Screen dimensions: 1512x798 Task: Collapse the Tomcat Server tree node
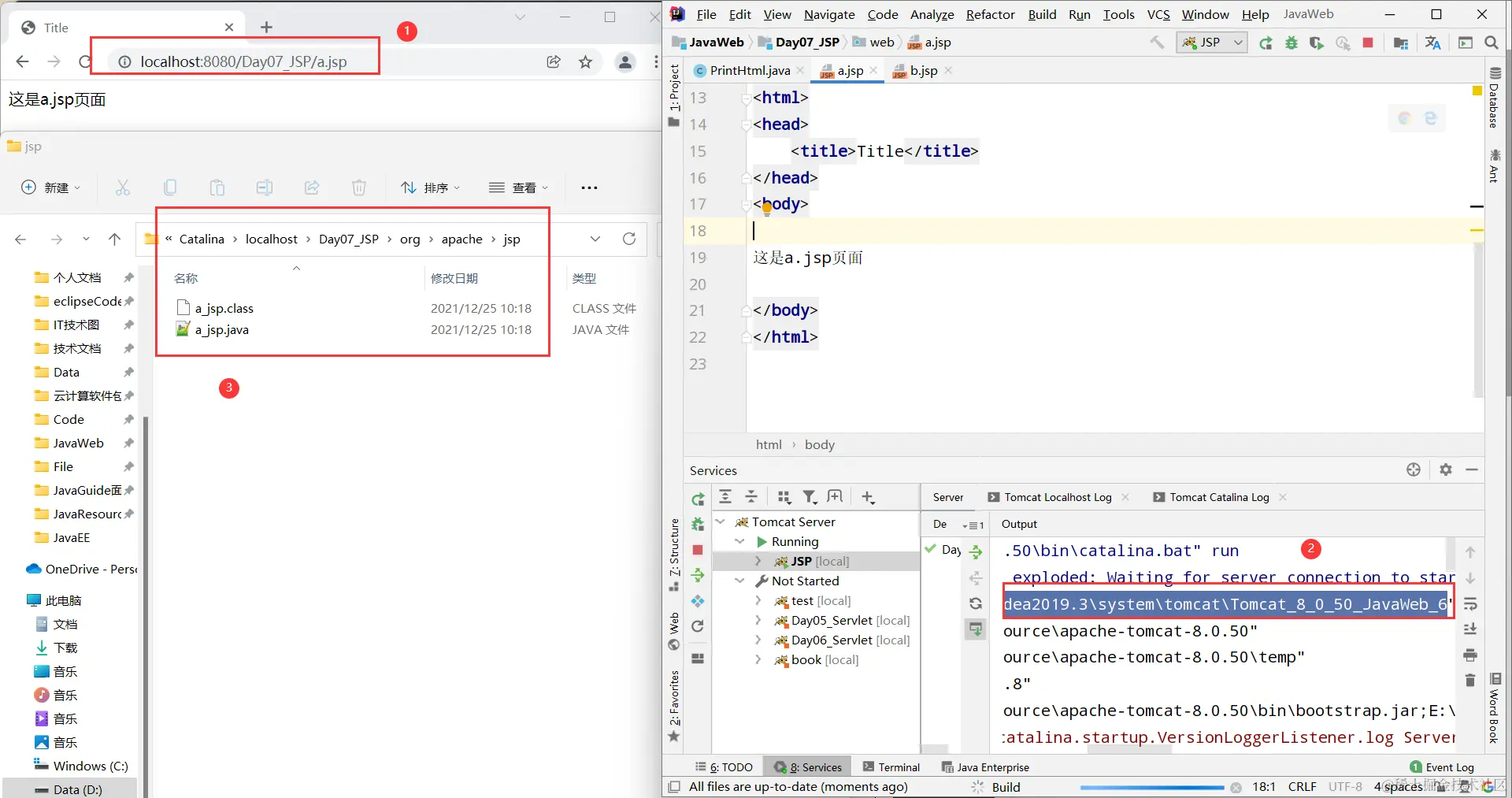point(721,521)
